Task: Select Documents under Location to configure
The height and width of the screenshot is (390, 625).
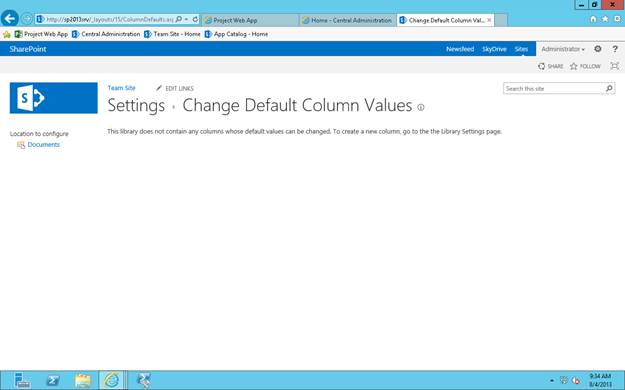Action: coord(43,144)
